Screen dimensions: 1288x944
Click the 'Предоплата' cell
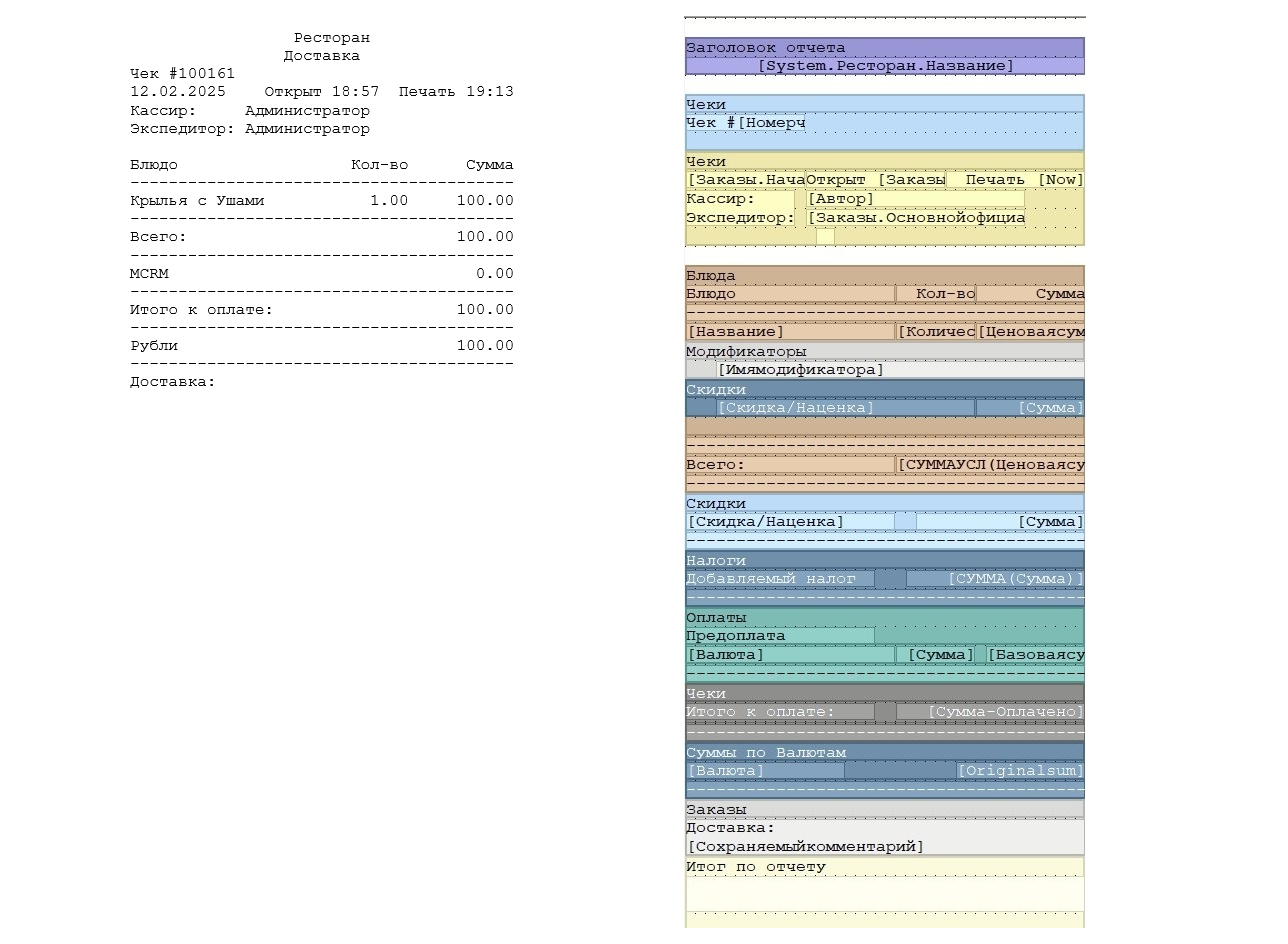pyautogui.click(x=780, y=636)
